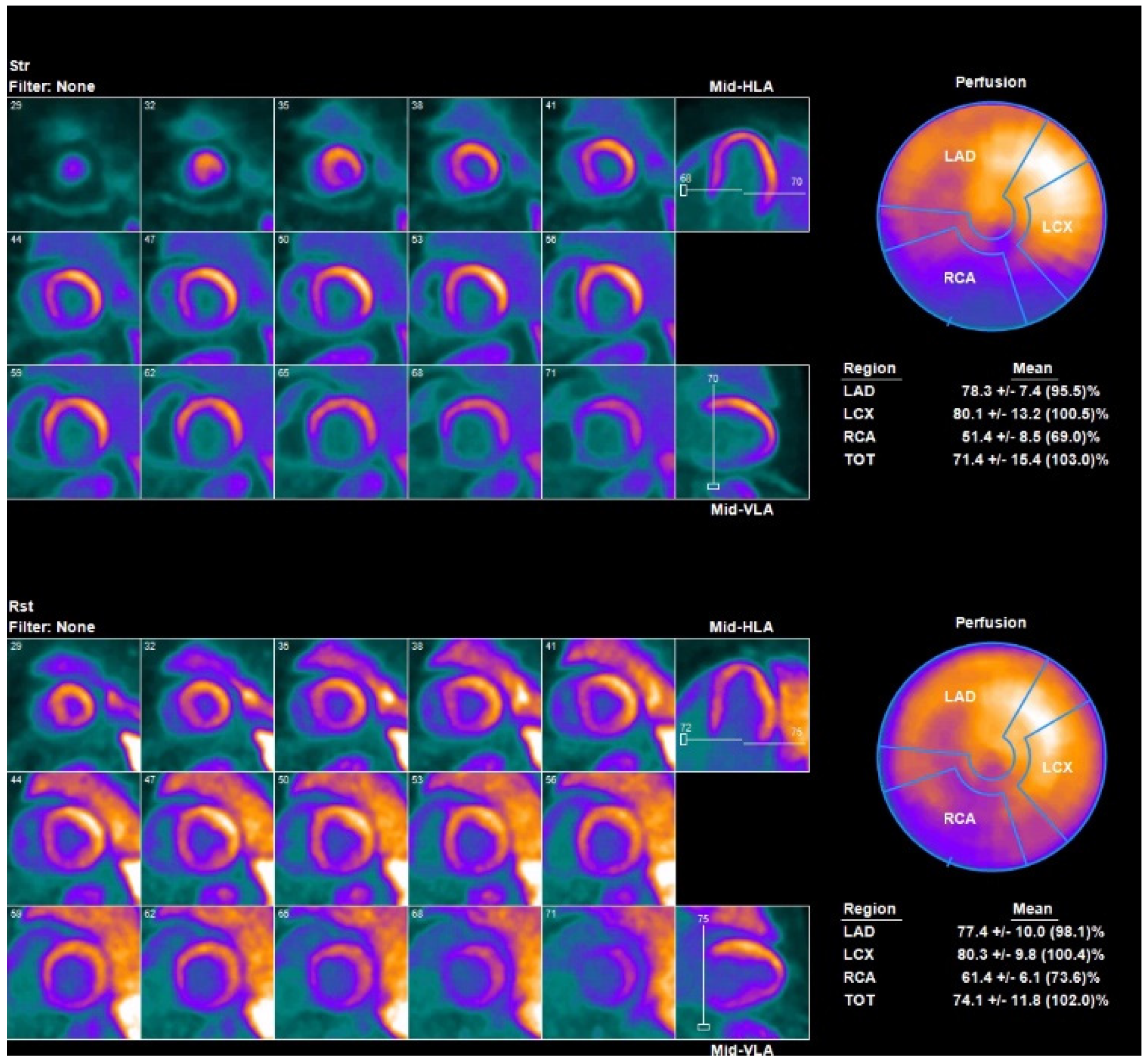The height and width of the screenshot is (1064, 1147).
Task: Click the stress Mid-HLA reference image
Action: [x=742, y=164]
